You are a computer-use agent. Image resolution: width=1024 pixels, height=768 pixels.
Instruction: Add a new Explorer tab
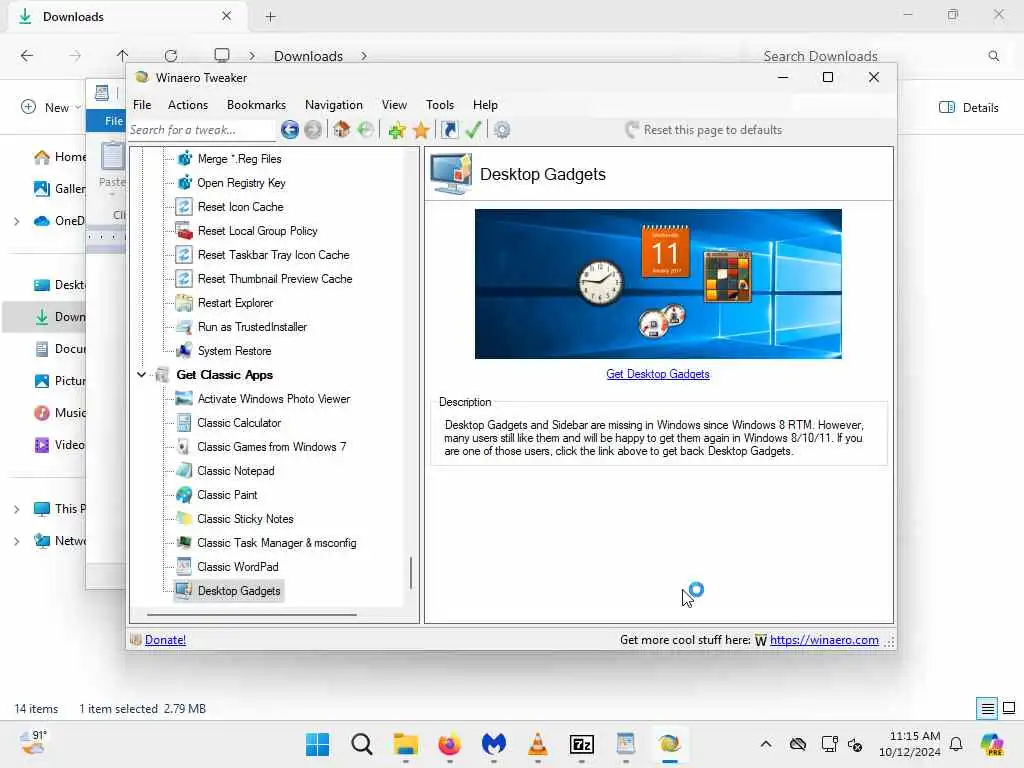[270, 17]
